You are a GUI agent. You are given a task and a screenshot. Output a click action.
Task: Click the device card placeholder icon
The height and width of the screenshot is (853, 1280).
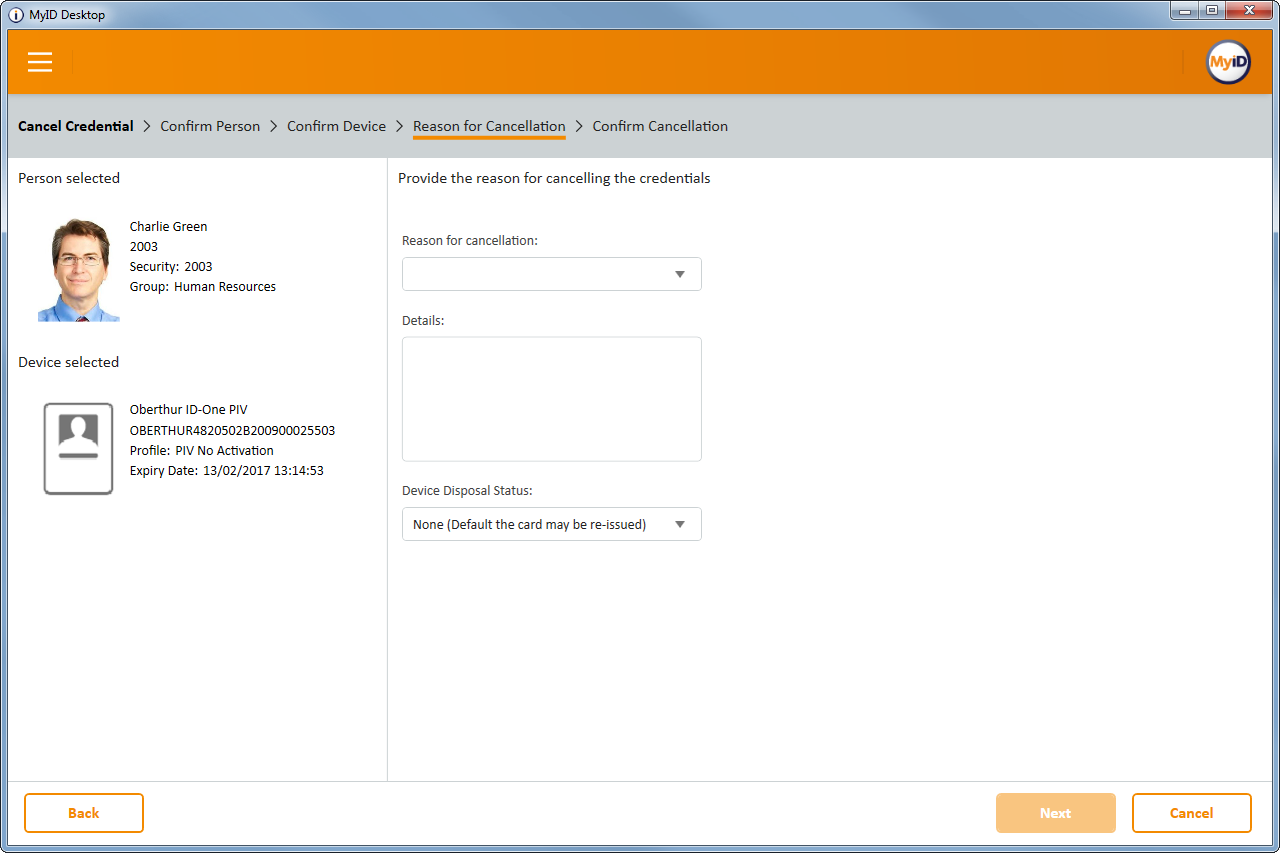coord(78,448)
